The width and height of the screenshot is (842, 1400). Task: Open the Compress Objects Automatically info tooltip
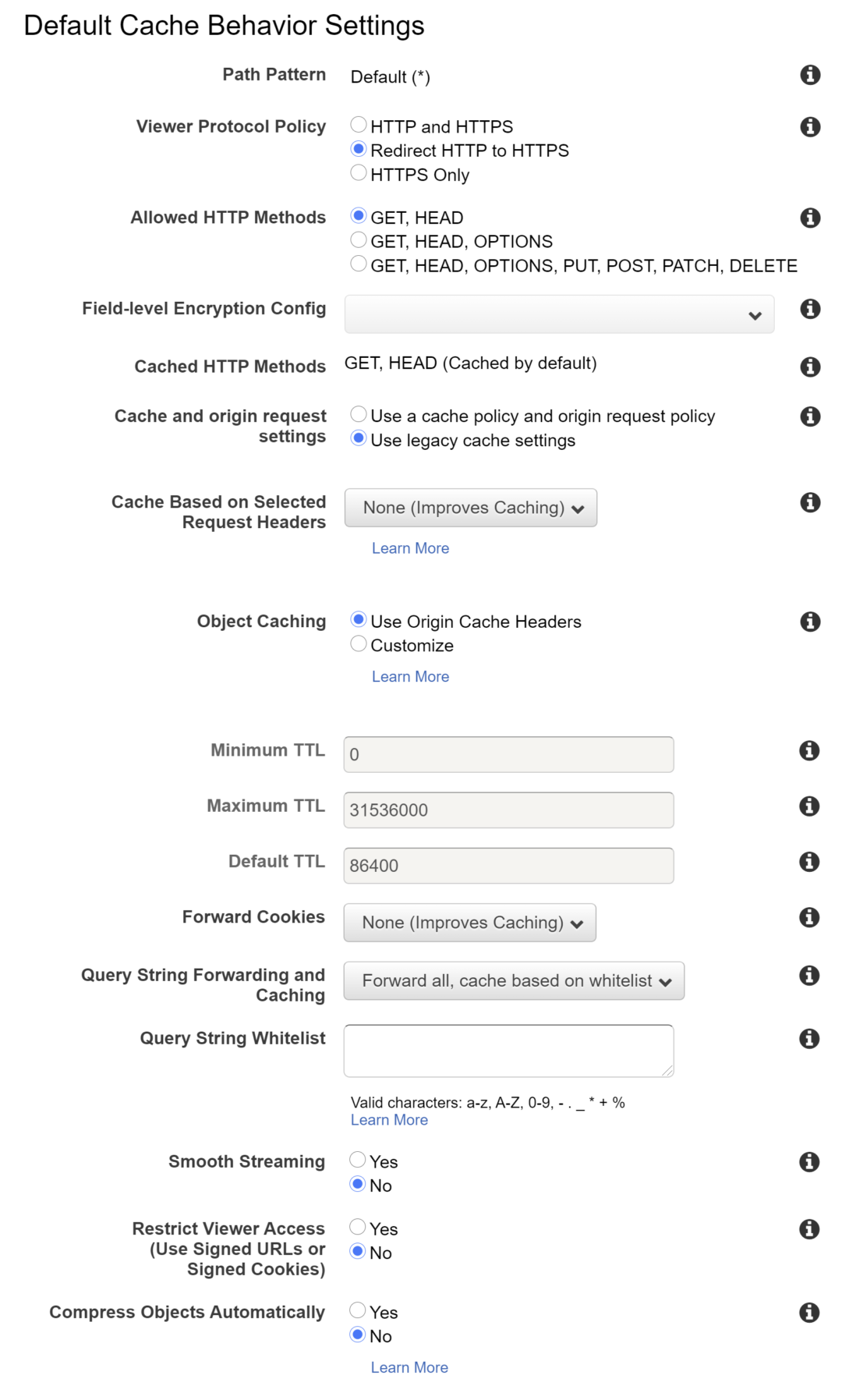(x=810, y=1311)
